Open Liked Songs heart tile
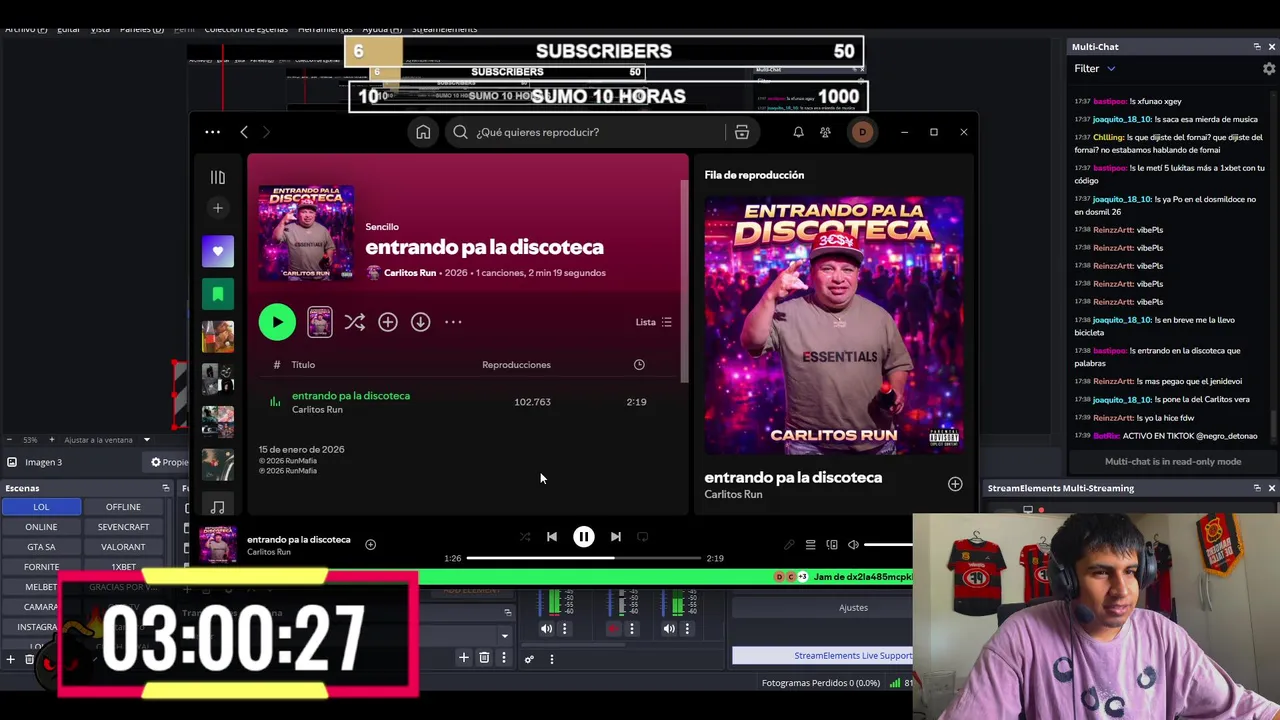The height and width of the screenshot is (720, 1280). pyautogui.click(x=217, y=251)
